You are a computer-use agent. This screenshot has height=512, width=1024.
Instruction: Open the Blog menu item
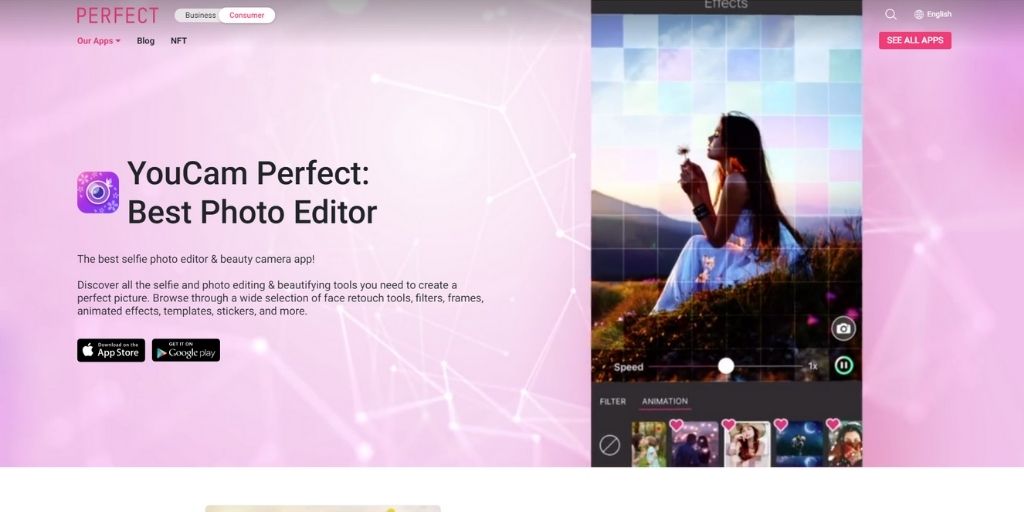[x=146, y=40]
